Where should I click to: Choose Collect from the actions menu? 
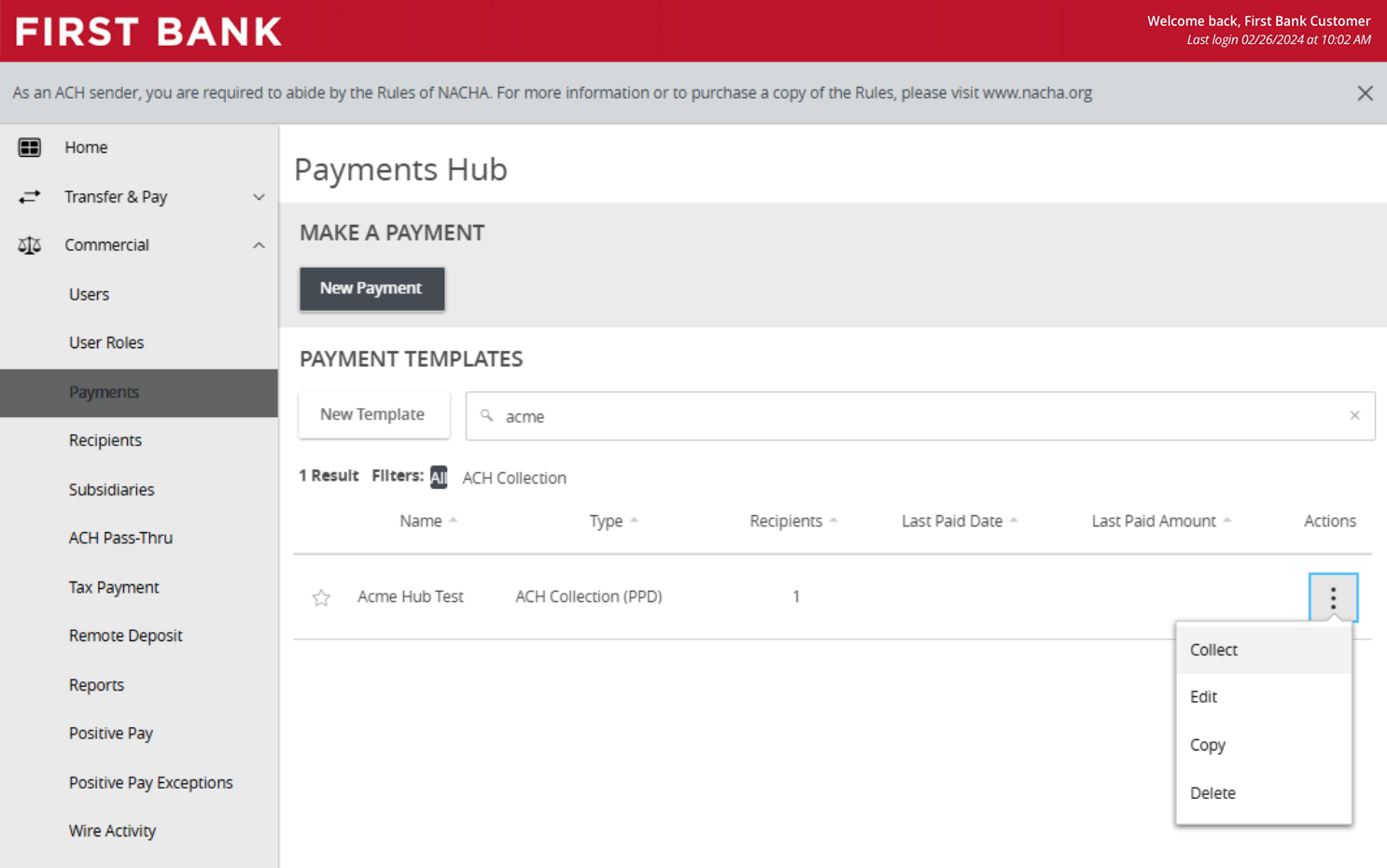tap(1264, 650)
